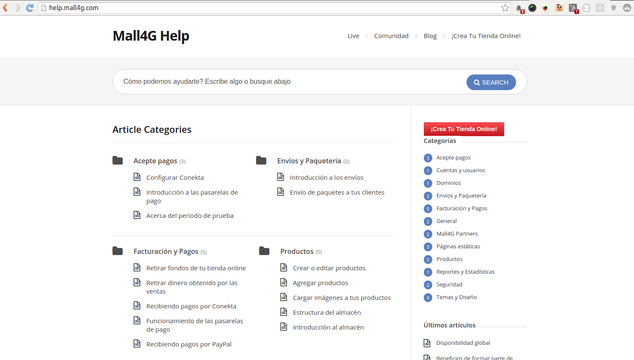Open Retirar fondos de tu tienda online
Viewport: 634px width, 360px height.
pyautogui.click(x=196, y=268)
